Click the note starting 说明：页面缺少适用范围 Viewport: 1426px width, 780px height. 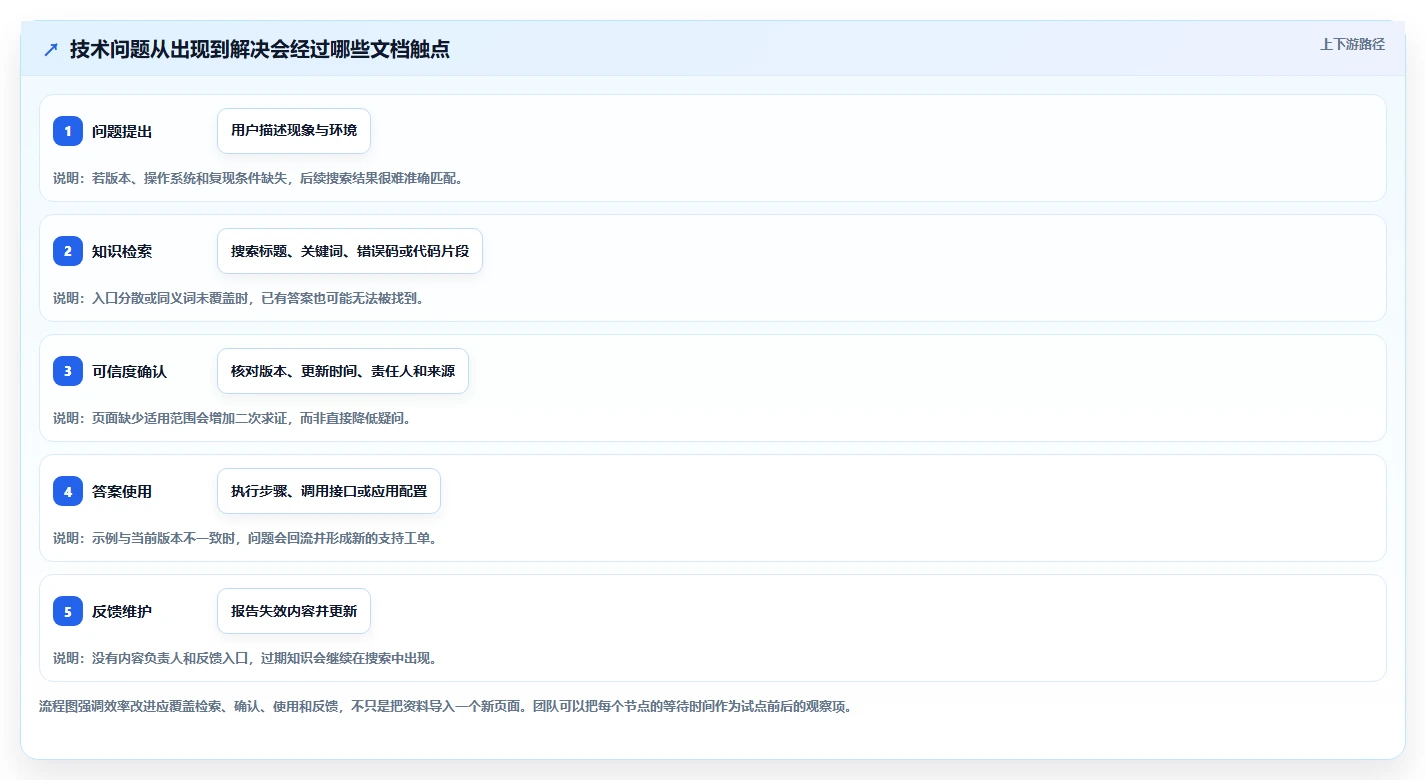[233, 418]
